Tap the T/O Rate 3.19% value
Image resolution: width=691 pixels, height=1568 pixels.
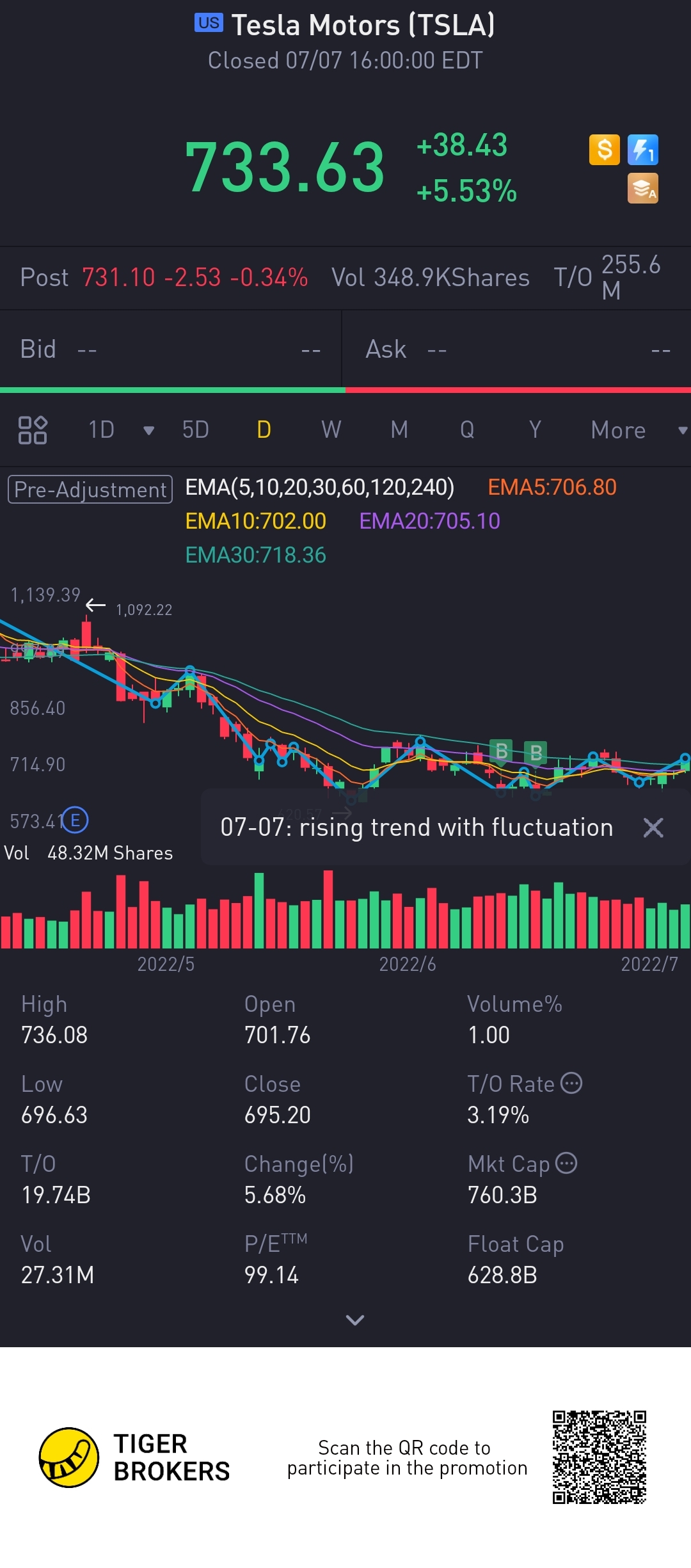[x=498, y=1116]
